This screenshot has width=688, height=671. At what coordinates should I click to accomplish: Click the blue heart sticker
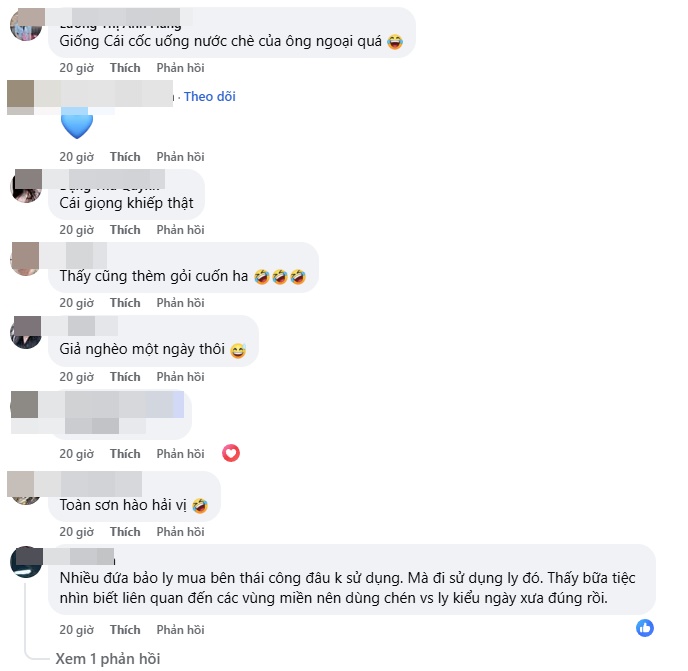coord(77,123)
